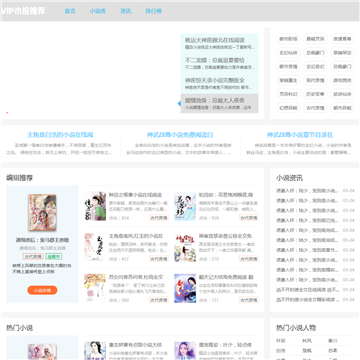Click the 幻想异能 category tag
360x360 pixels.
288,108
